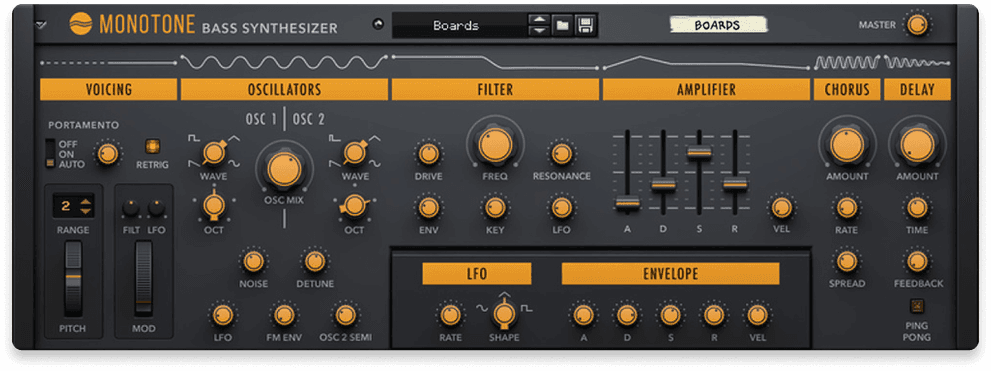The height and width of the screenshot is (371, 991).
Task: Toggle the RETRIG button
Action: point(152,147)
